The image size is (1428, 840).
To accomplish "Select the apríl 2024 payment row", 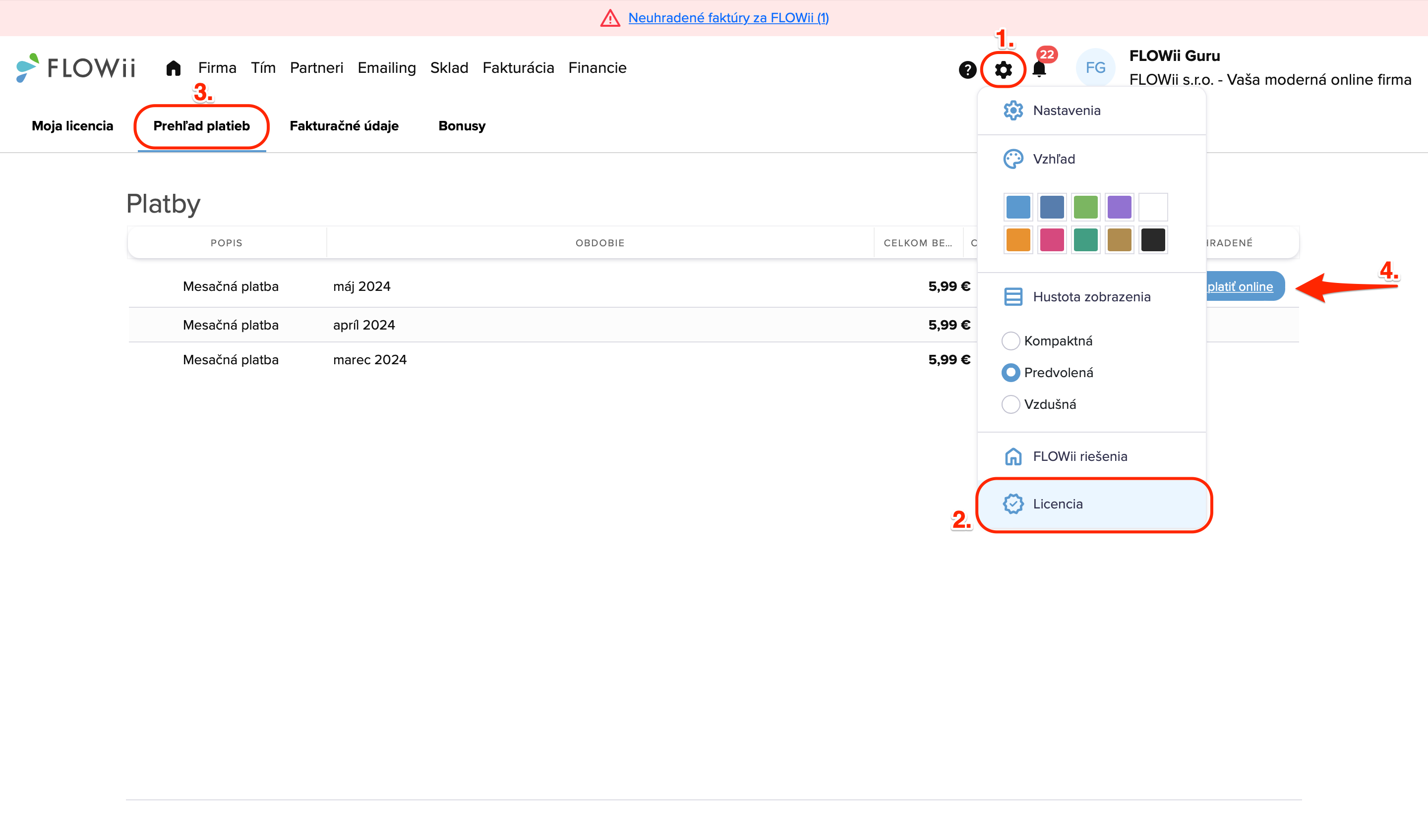I will point(714,325).
